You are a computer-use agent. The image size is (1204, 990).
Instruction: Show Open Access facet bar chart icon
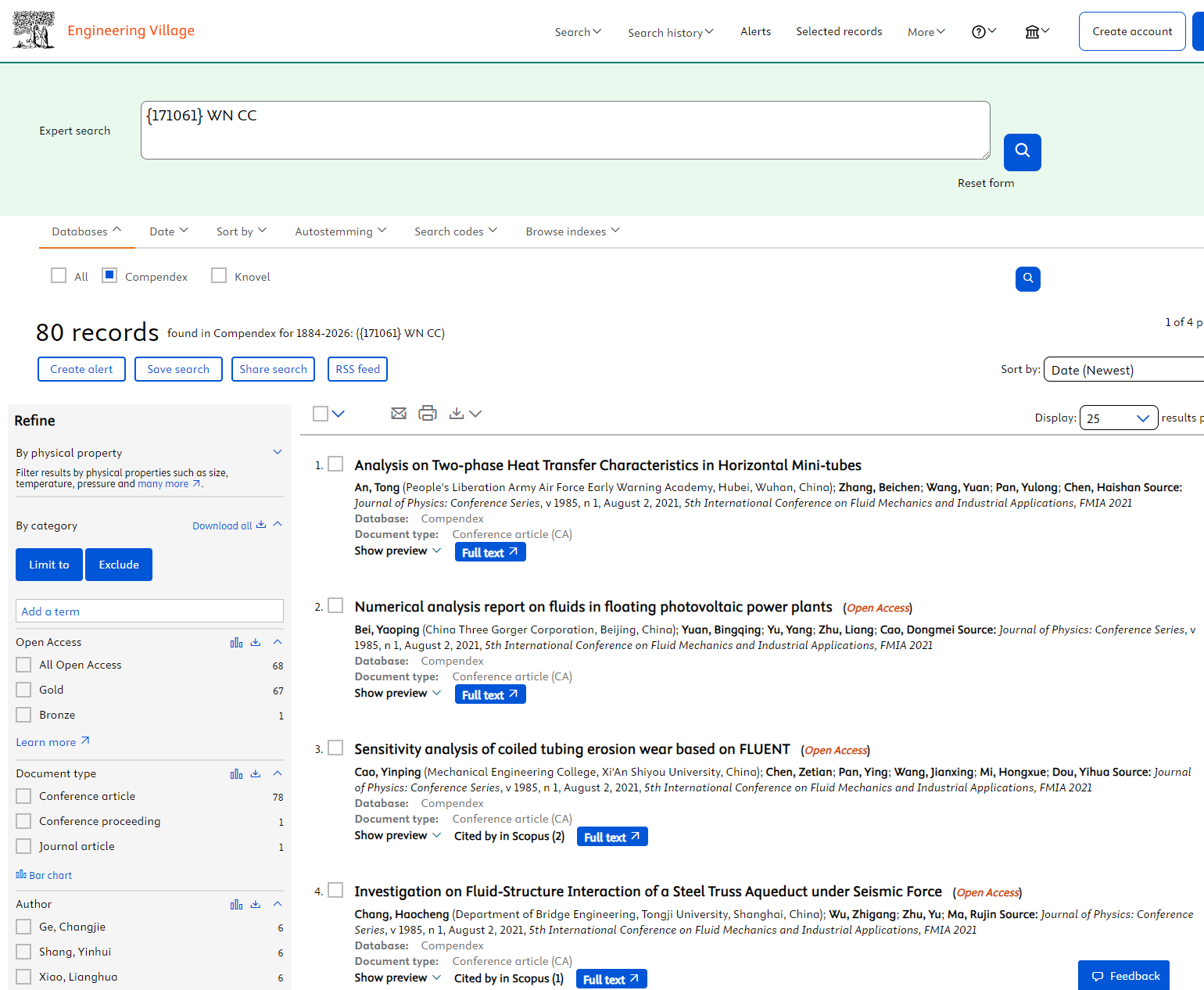(x=236, y=643)
